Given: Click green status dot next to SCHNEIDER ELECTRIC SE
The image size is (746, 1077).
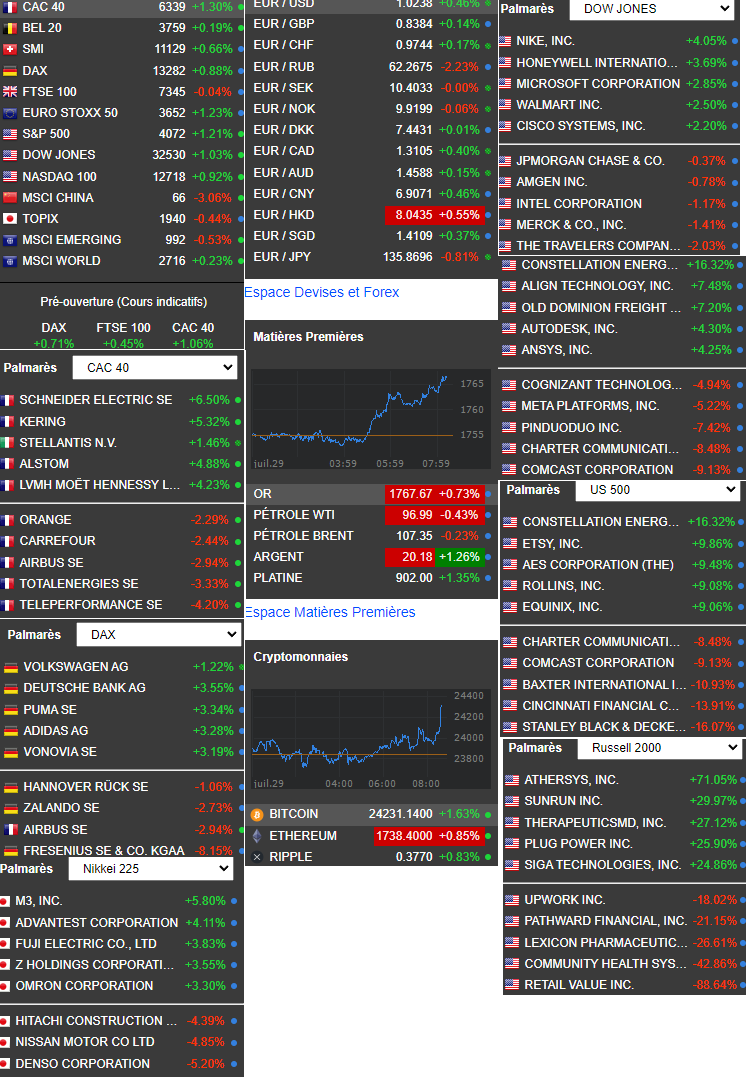Looking at the screenshot, I should [238, 400].
